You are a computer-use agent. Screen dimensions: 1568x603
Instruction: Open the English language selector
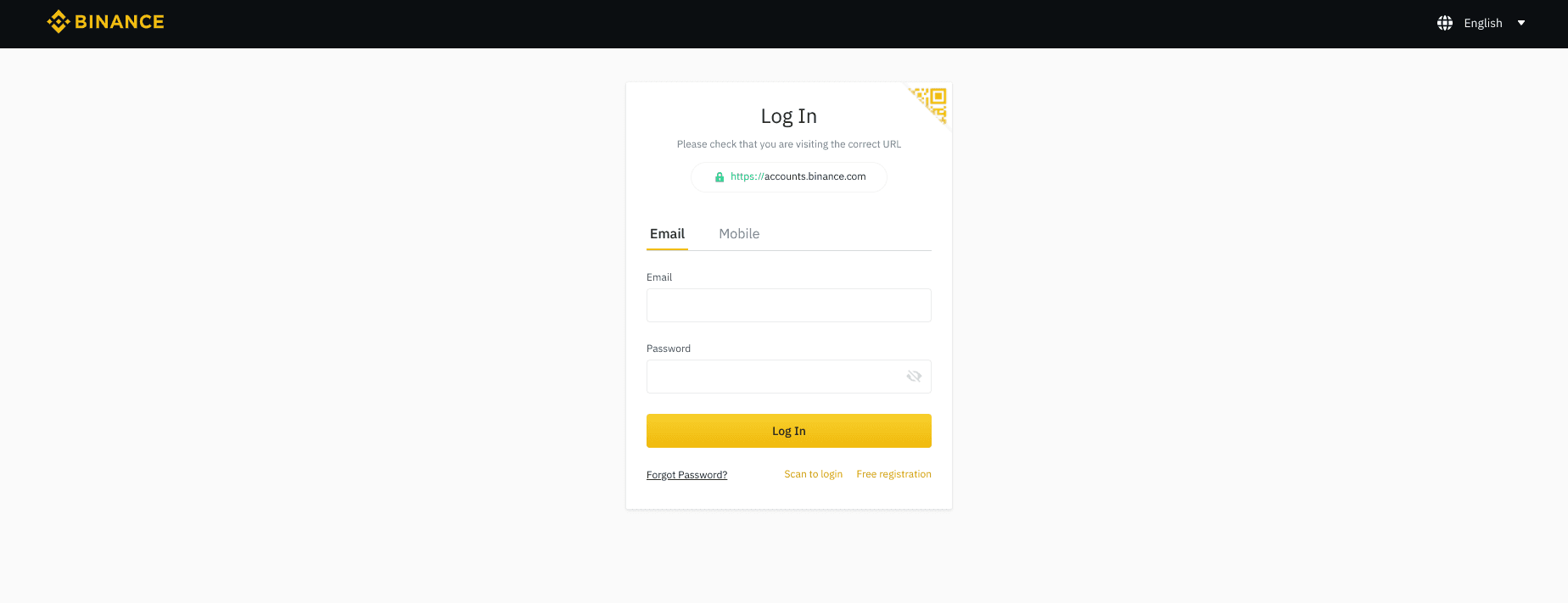tap(1482, 23)
